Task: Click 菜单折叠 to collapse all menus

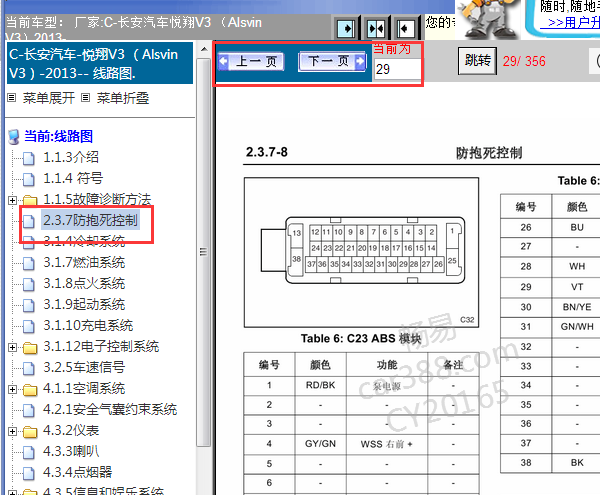Action: 122,98
